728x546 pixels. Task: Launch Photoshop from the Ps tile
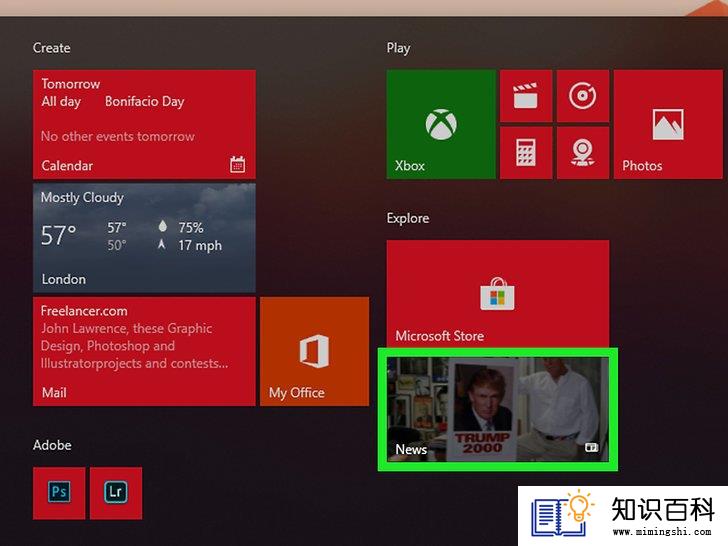59,493
